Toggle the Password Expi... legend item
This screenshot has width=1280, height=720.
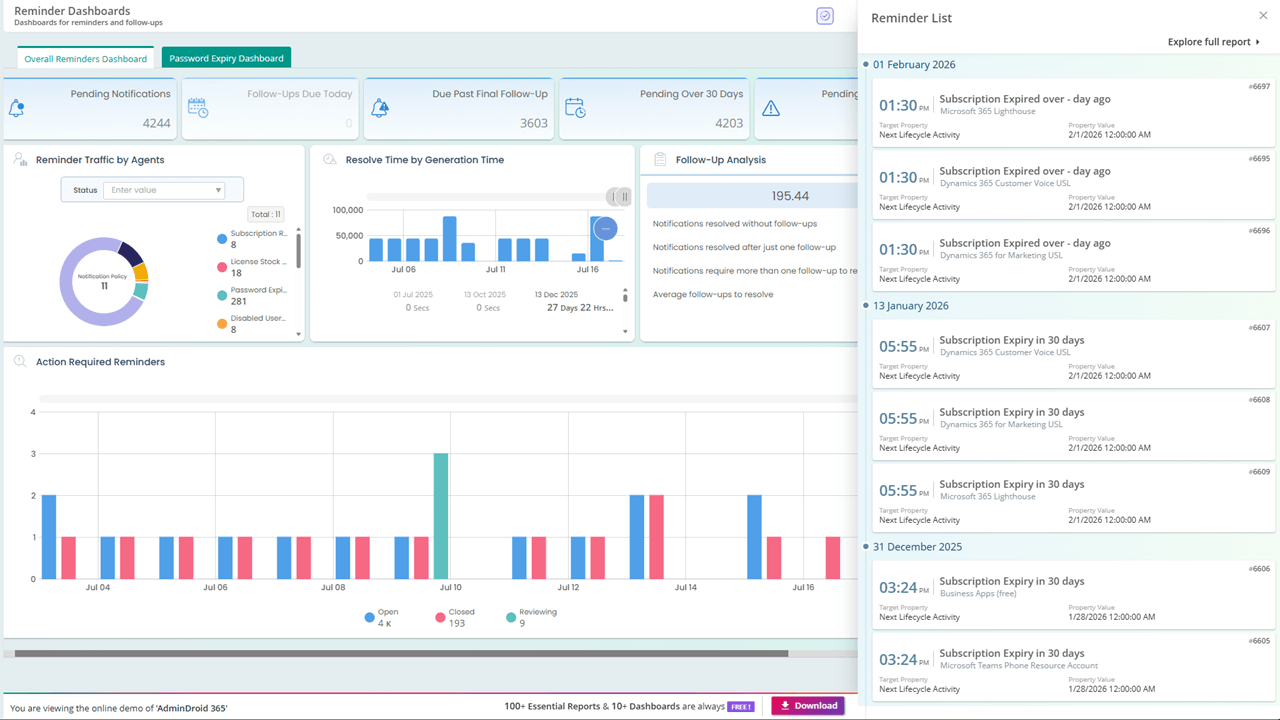(252, 295)
